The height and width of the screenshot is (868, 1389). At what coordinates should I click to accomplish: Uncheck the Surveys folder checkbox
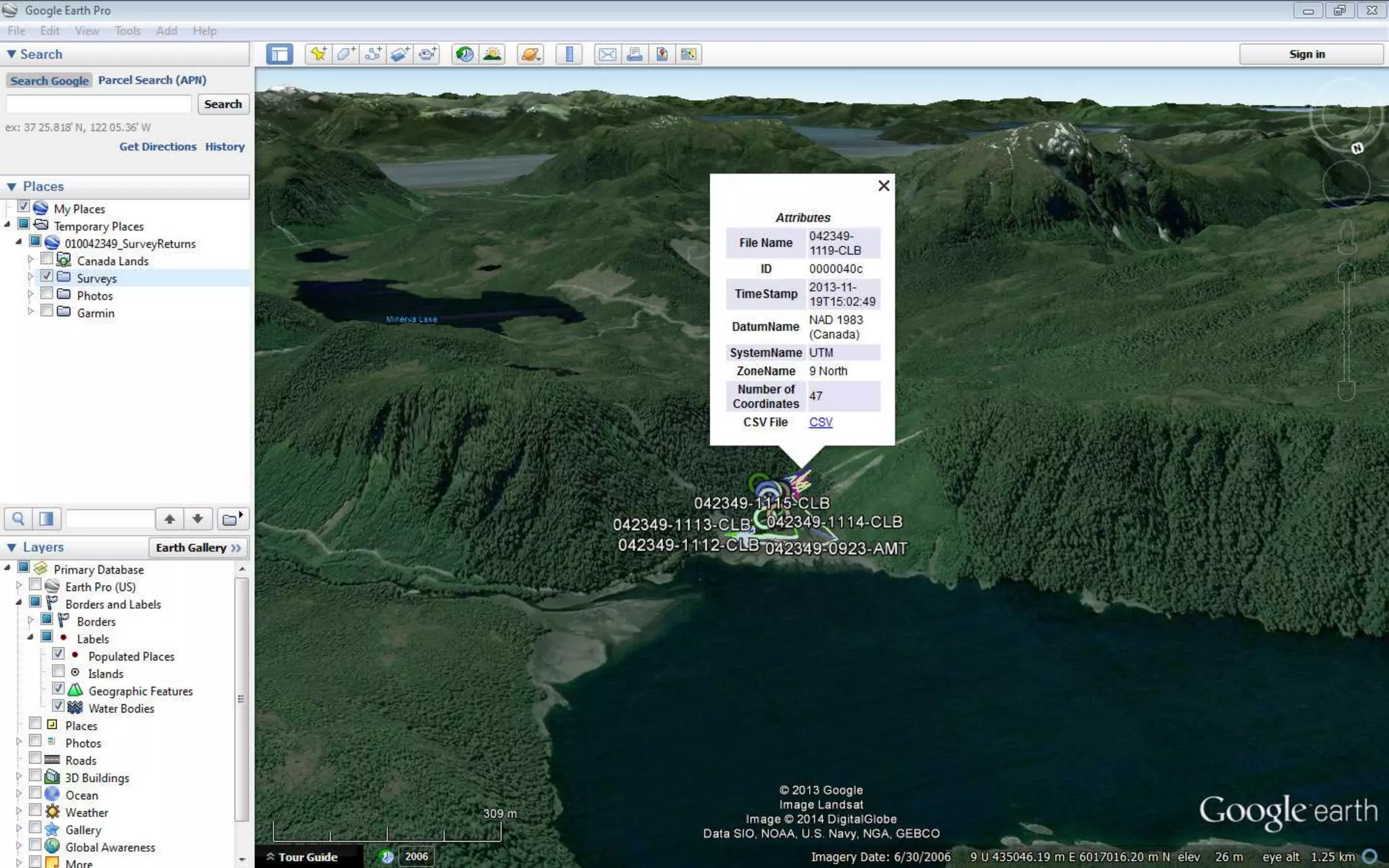pos(47,277)
